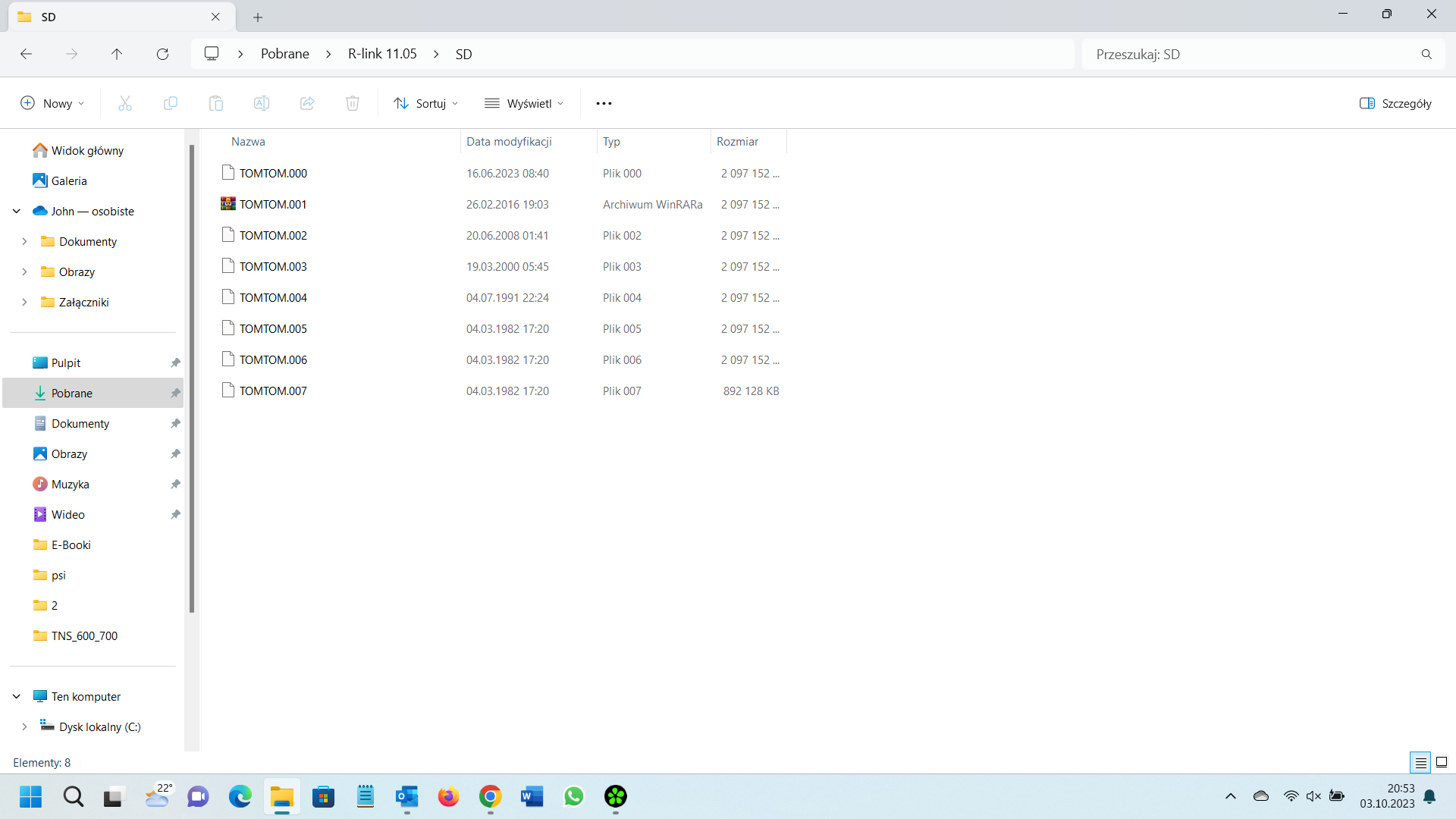
Task: Open the Nowy dropdown menu
Action: coord(52,103)
